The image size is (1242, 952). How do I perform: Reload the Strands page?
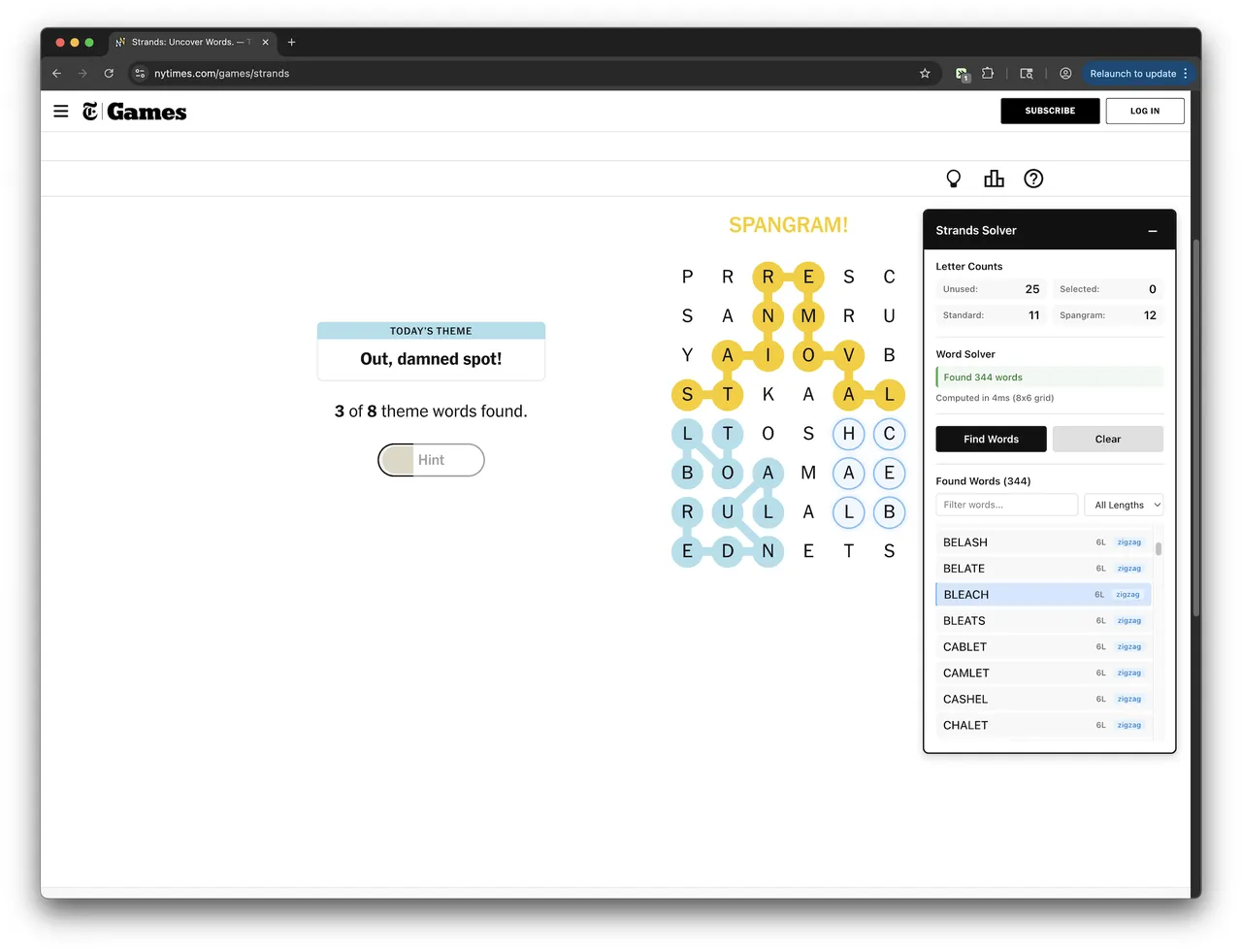point(109,74)
